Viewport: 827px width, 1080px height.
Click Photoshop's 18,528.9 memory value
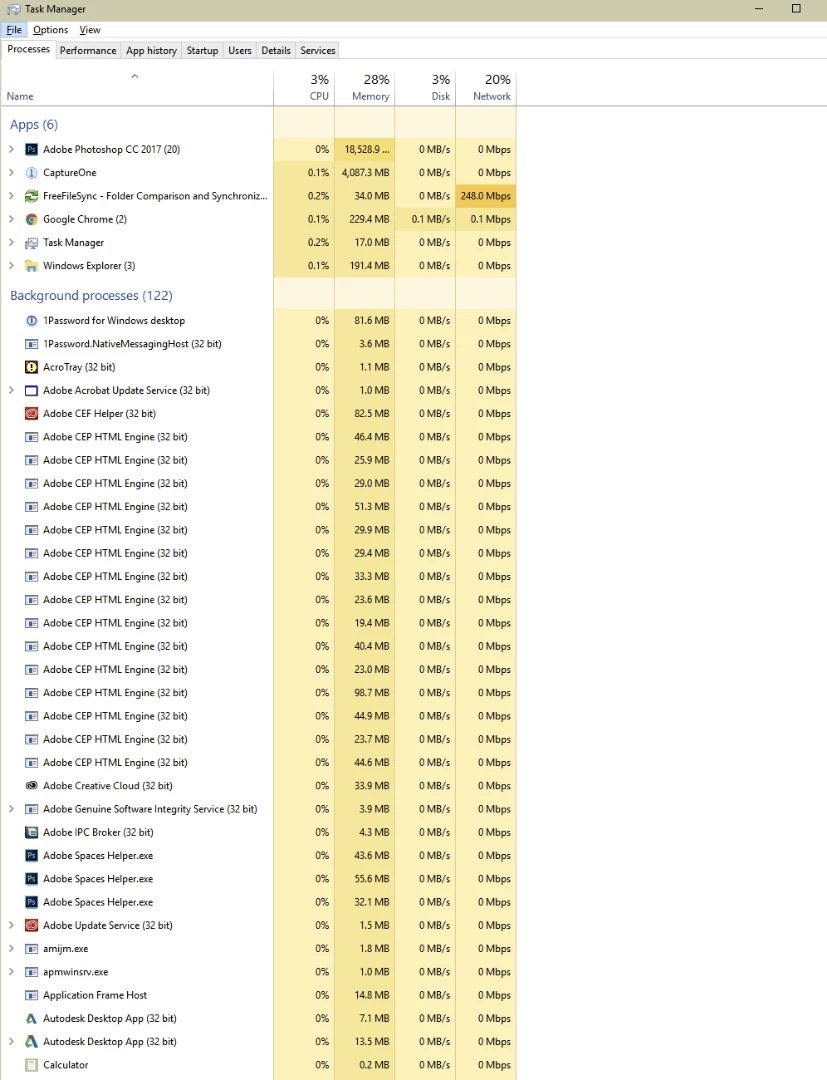(x=366, y=149)
